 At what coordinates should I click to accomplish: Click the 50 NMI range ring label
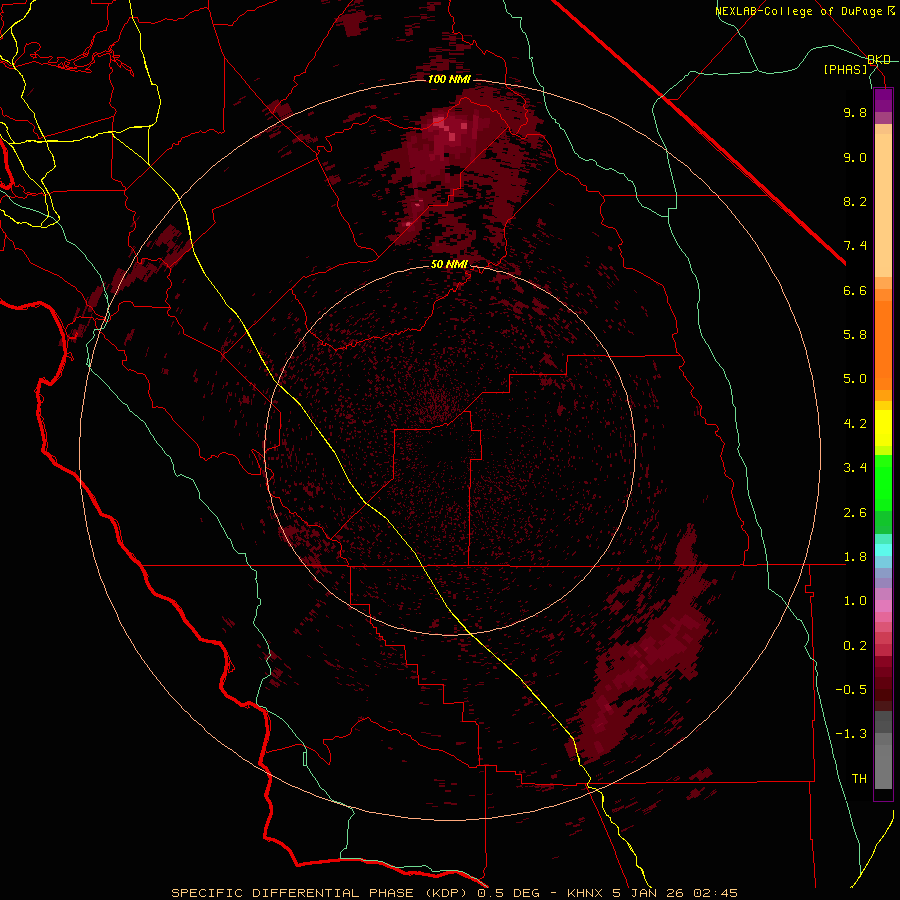click(449, 264)
